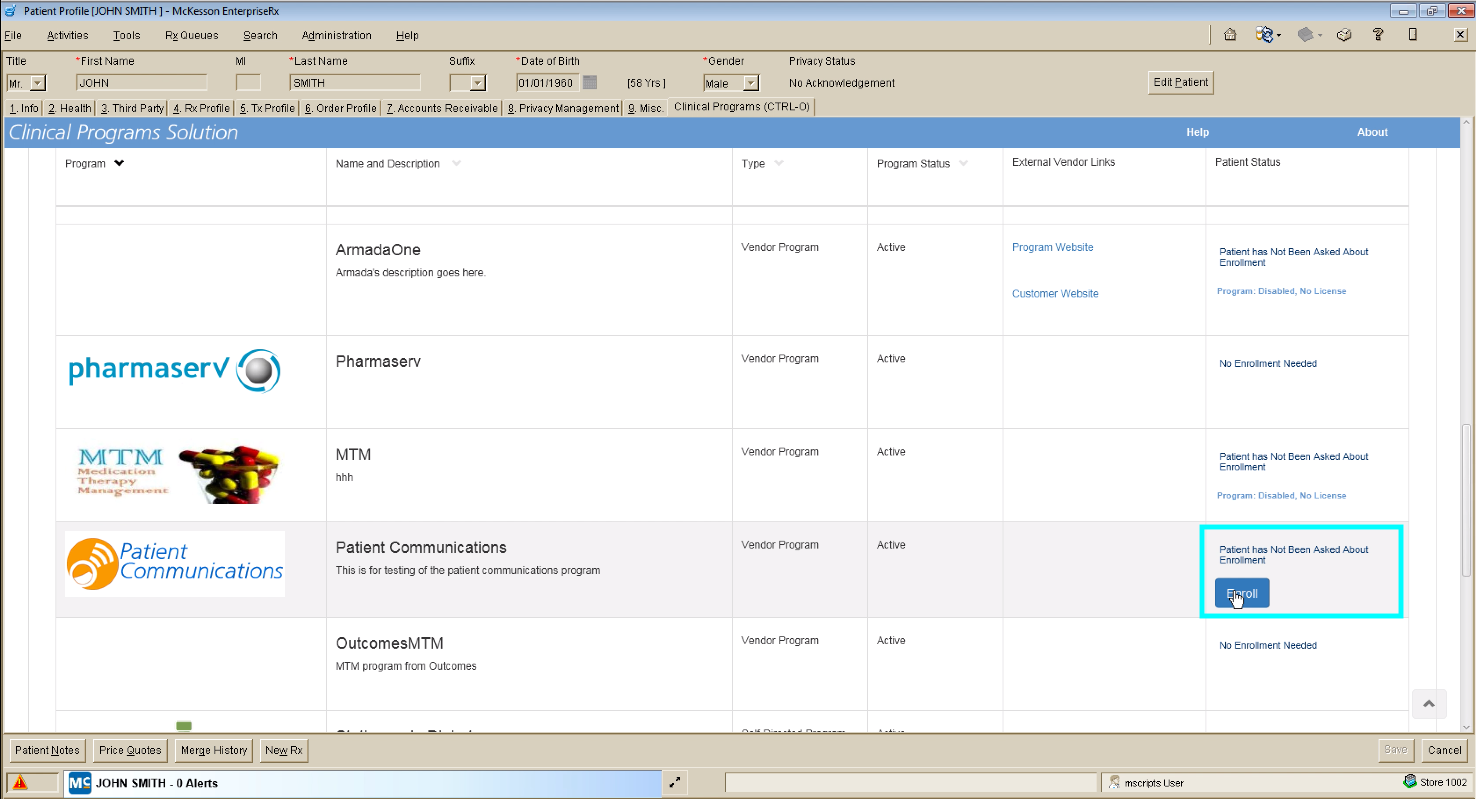The width and height of the screenshot is (1476, 799).
Task: Sort by Type column arrow
Action: pyautogui.click(x=778, y=163)
